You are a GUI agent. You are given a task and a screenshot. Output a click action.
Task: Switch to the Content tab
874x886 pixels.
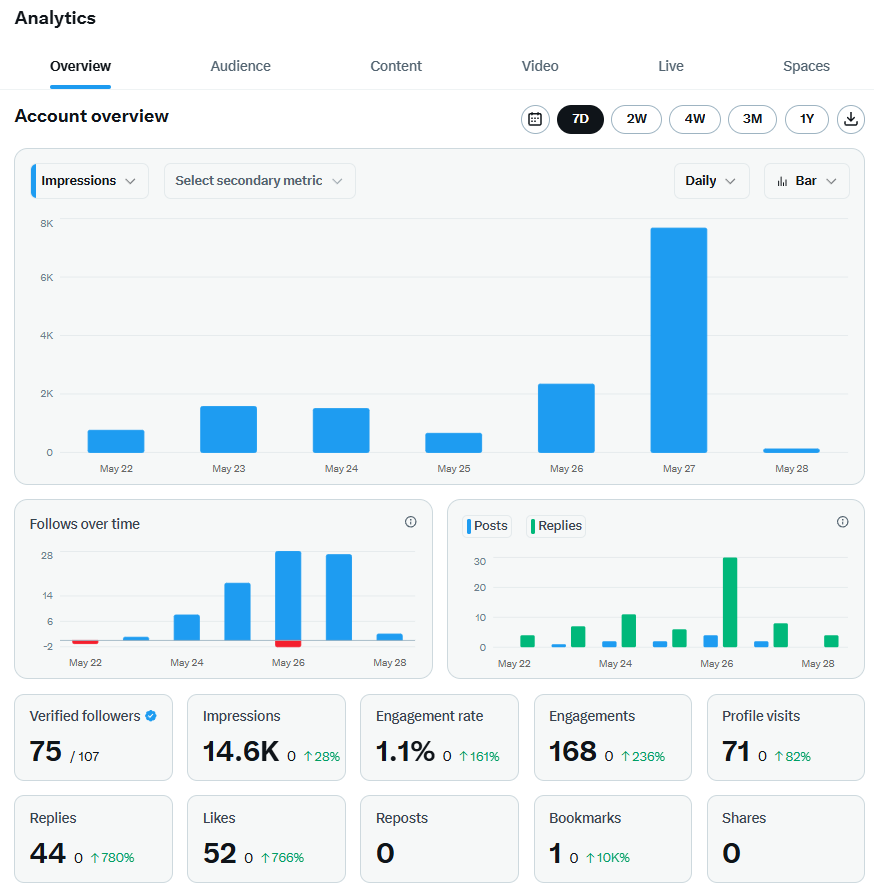click(396, 66)
